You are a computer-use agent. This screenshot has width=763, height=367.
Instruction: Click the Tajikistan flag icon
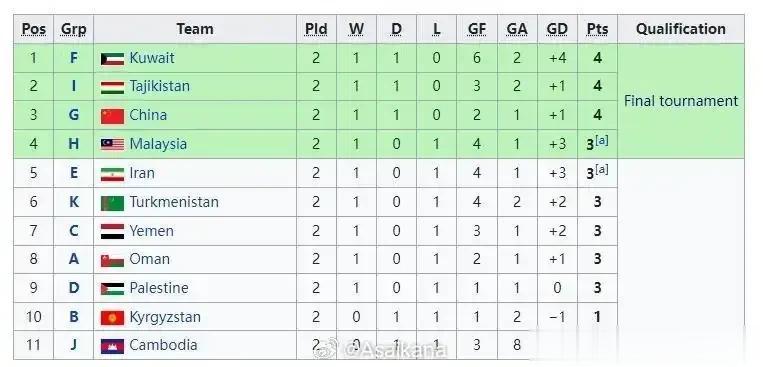tap(112, 88)
